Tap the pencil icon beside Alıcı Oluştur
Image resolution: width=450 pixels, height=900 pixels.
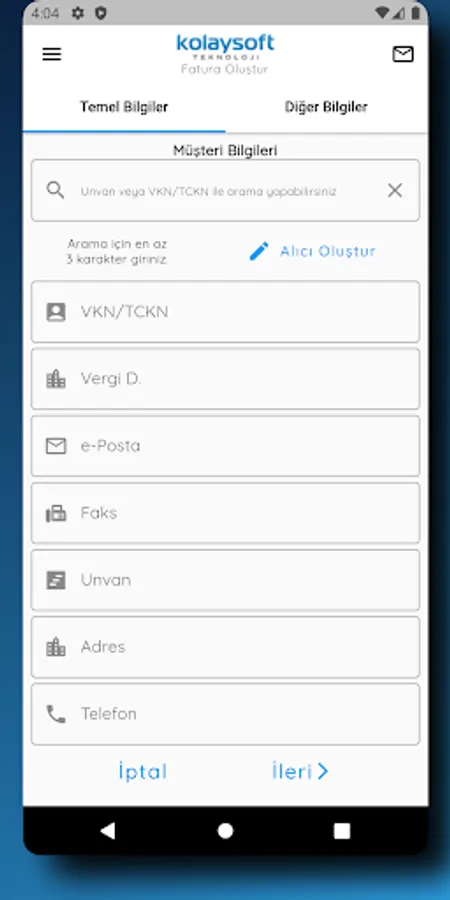coord(259,251)
